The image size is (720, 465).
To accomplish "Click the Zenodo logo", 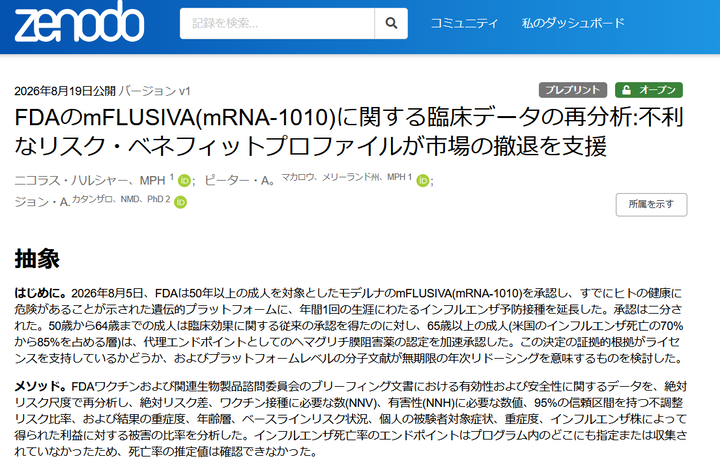I will click(x=79, y=22).
